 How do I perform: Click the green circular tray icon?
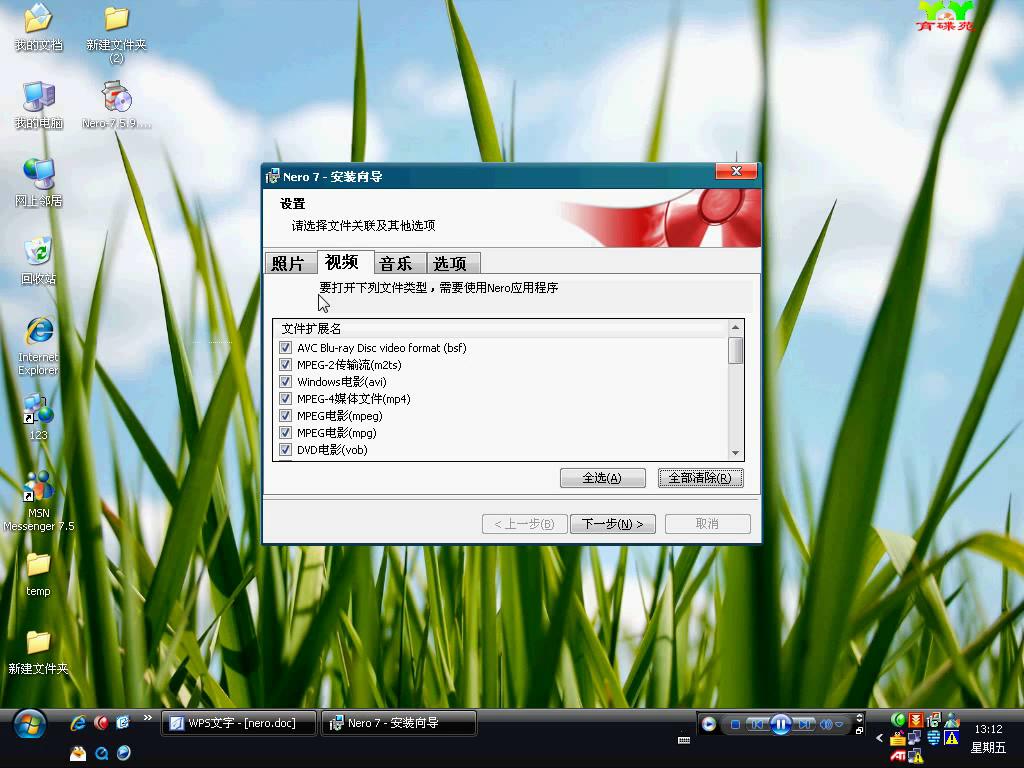point(898,720)
